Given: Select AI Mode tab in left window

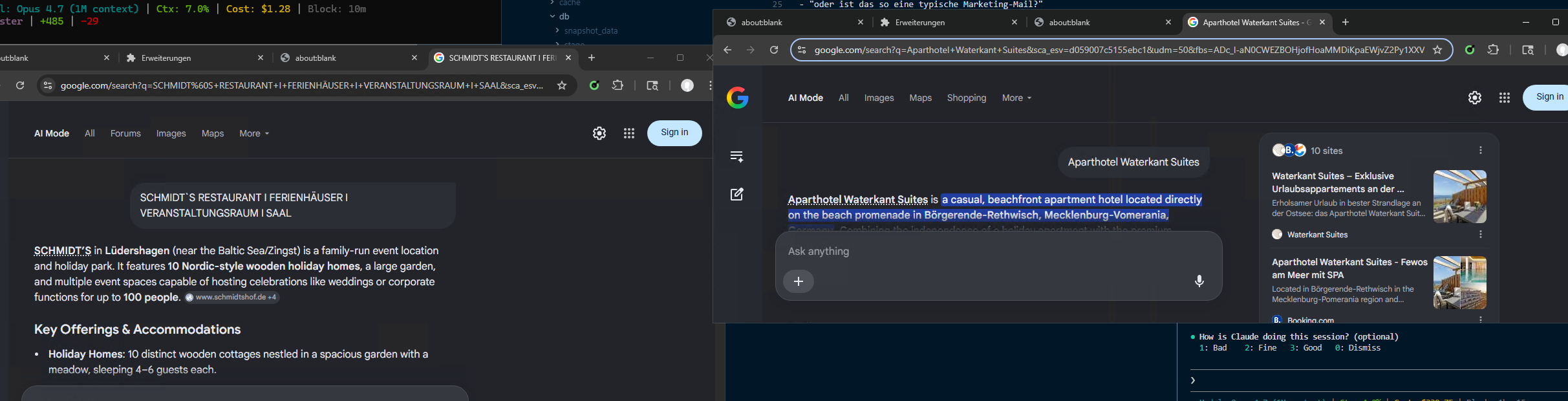Looking at the screenshot, I should coord(52,133).
